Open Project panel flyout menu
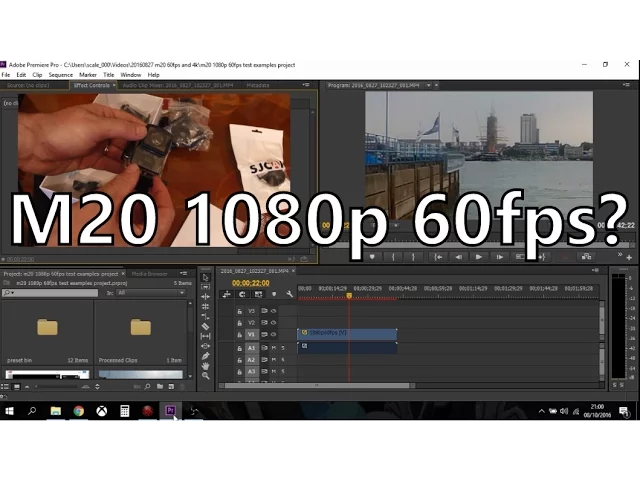This screenshot has width=640, height=480. pos(184,273)
